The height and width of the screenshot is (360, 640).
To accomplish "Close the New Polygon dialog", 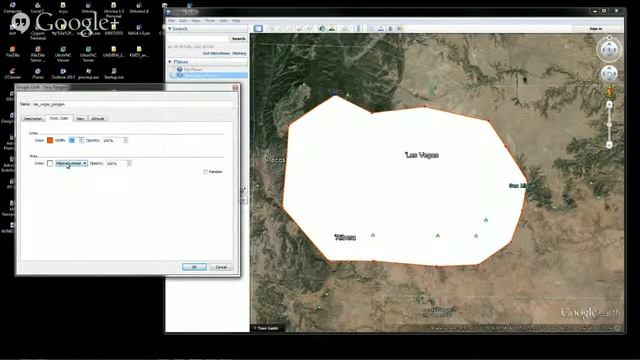I will (235, 87).
